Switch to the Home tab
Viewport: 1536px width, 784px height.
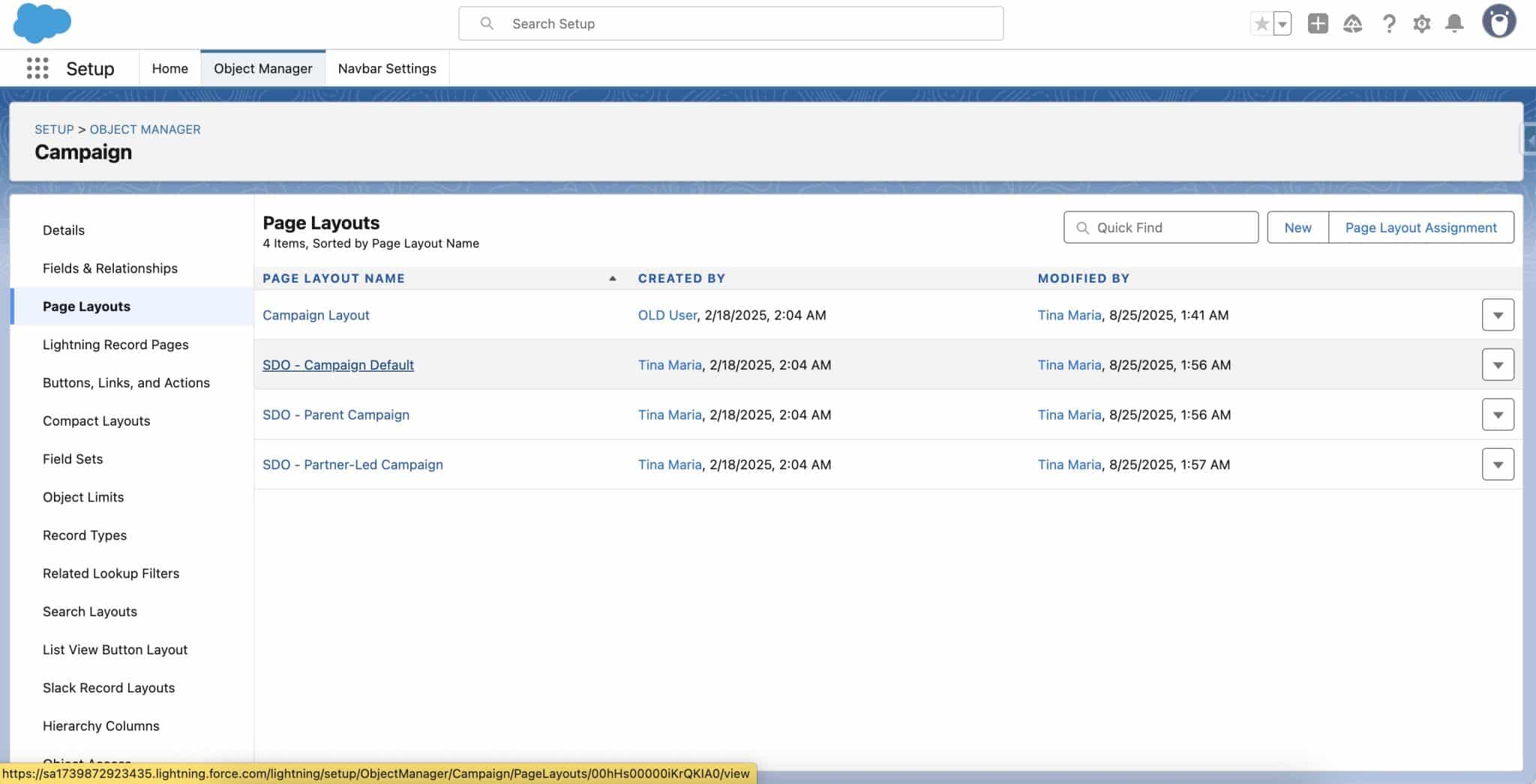170,68
